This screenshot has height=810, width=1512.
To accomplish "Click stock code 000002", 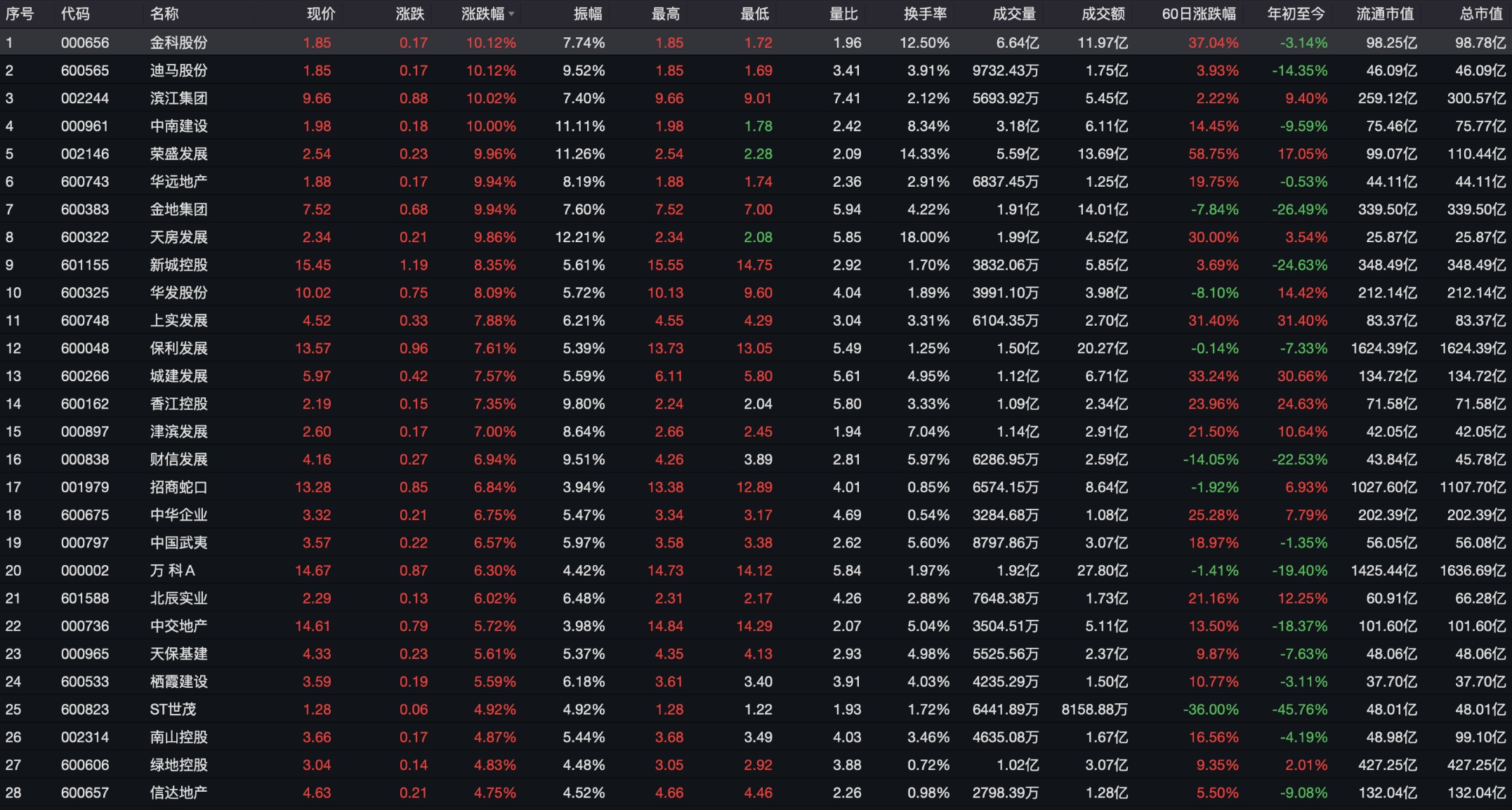I will point(85,571).
